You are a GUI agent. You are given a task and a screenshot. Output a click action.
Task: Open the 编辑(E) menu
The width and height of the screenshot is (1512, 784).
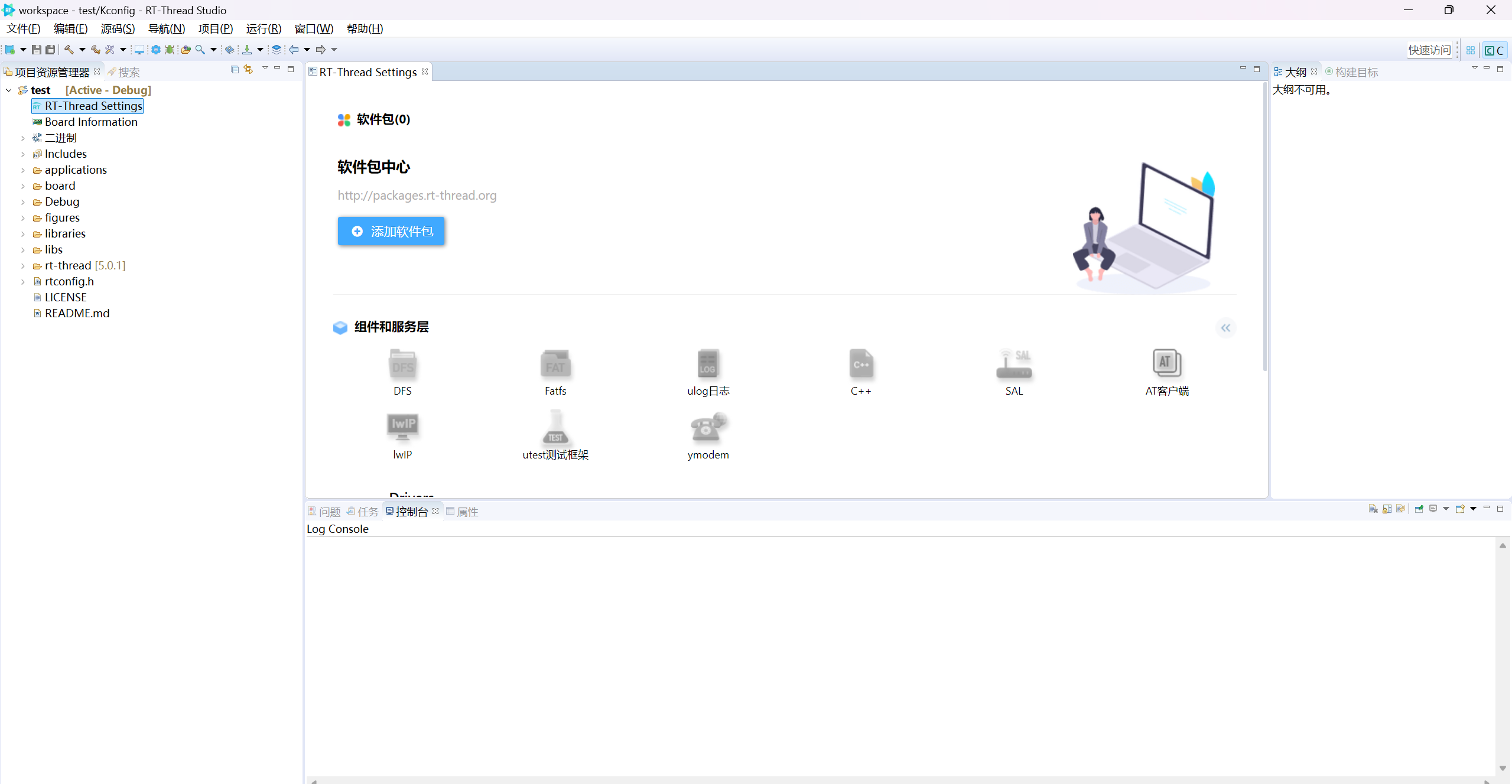point(70,28)
